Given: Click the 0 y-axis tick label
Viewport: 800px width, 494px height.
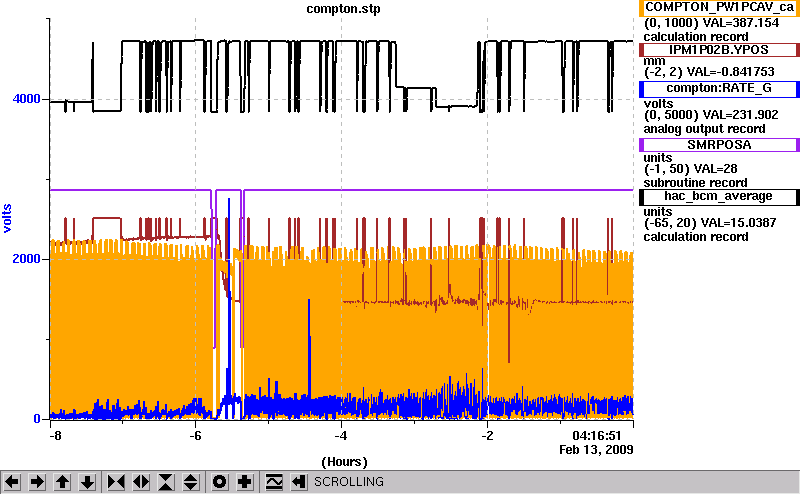Looking at the screenshot, I should (x=37, y=418).
